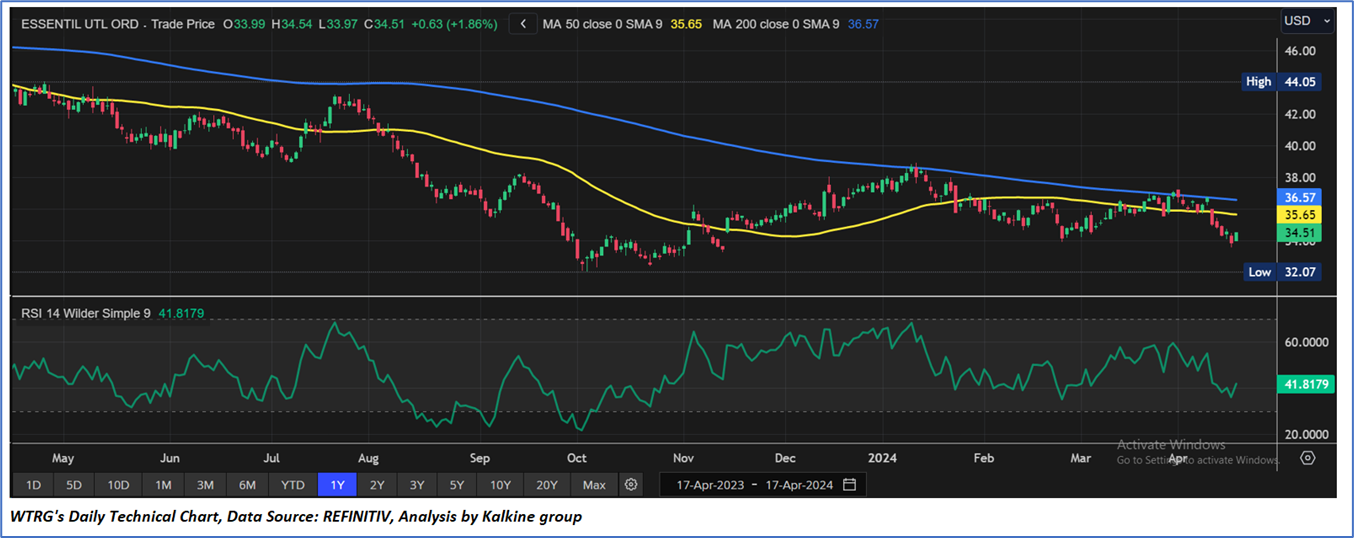Click the MA 50 indicator label
This screenshot has width=1354, height=538.
tap(607, 23)
